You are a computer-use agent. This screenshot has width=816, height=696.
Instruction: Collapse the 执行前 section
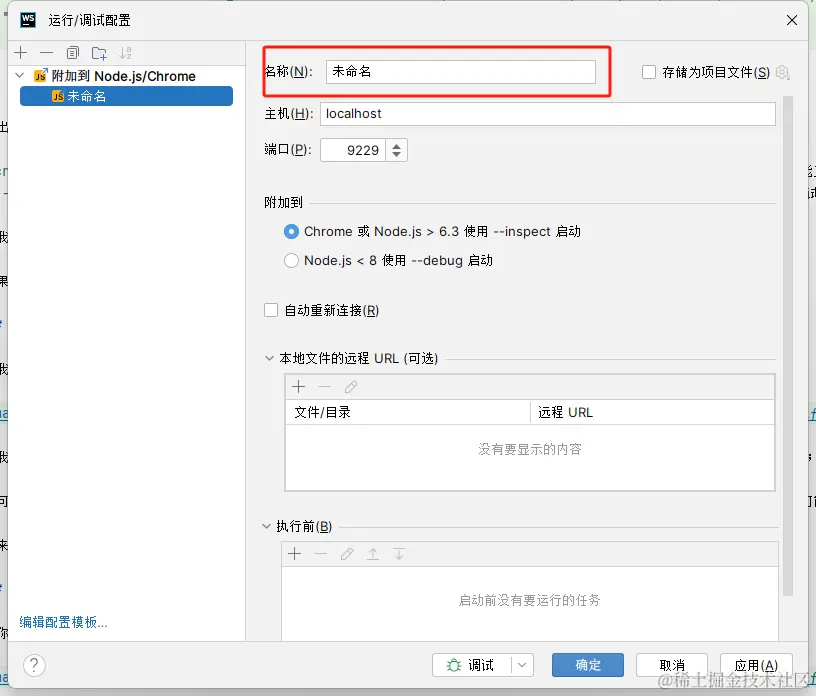[x=266, y=526]
